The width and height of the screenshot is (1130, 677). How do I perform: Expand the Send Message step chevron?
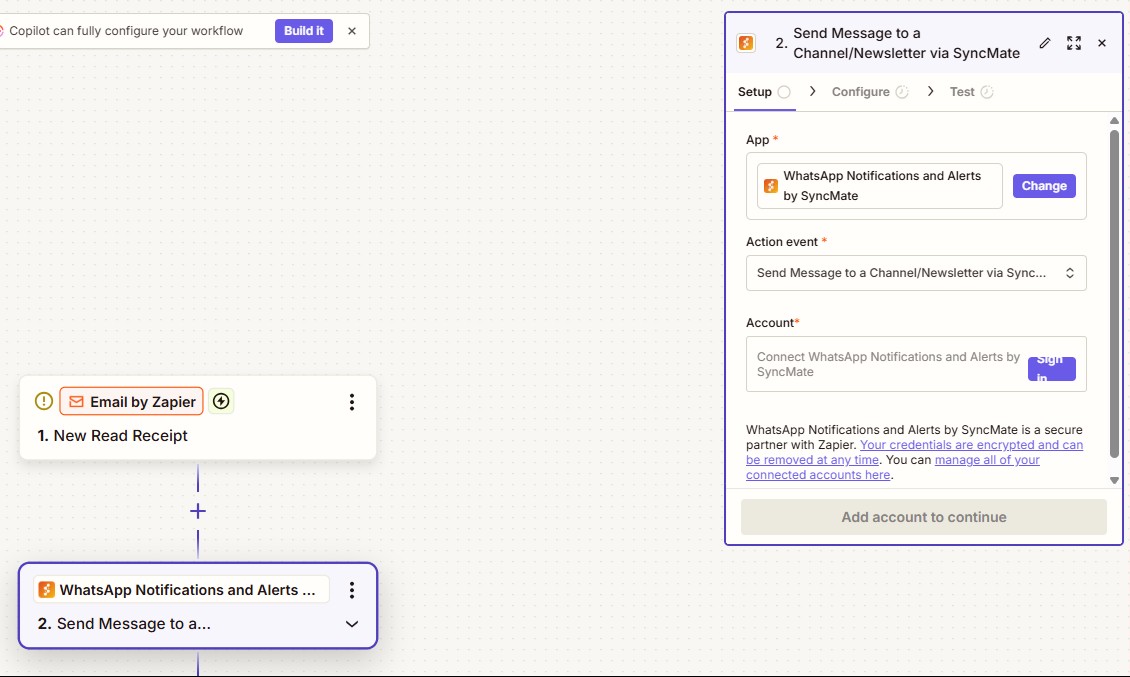tap(352, 624)
